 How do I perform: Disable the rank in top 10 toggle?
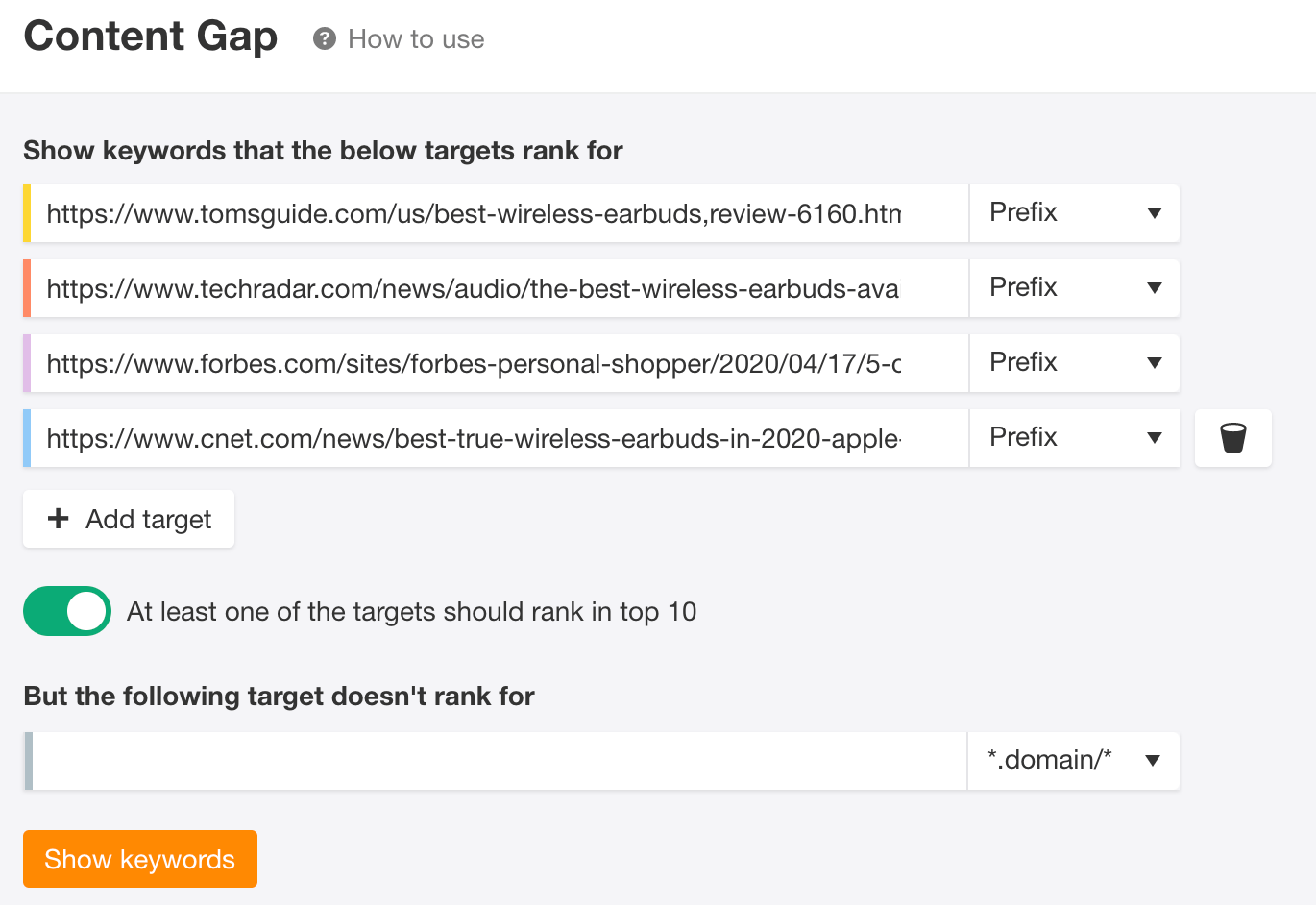tap(66, 611)
